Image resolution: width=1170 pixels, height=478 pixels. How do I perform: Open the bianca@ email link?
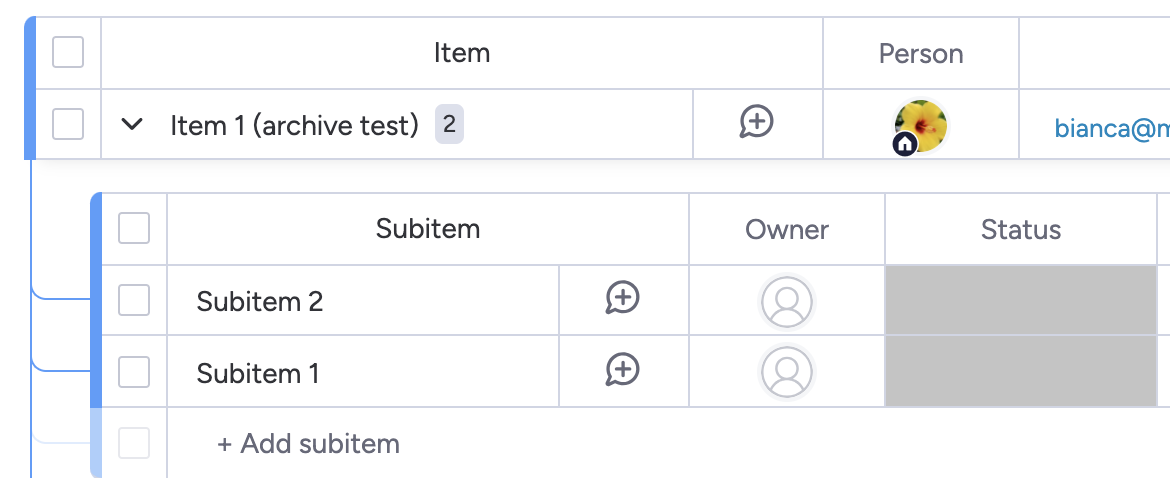pos(1112,128)
